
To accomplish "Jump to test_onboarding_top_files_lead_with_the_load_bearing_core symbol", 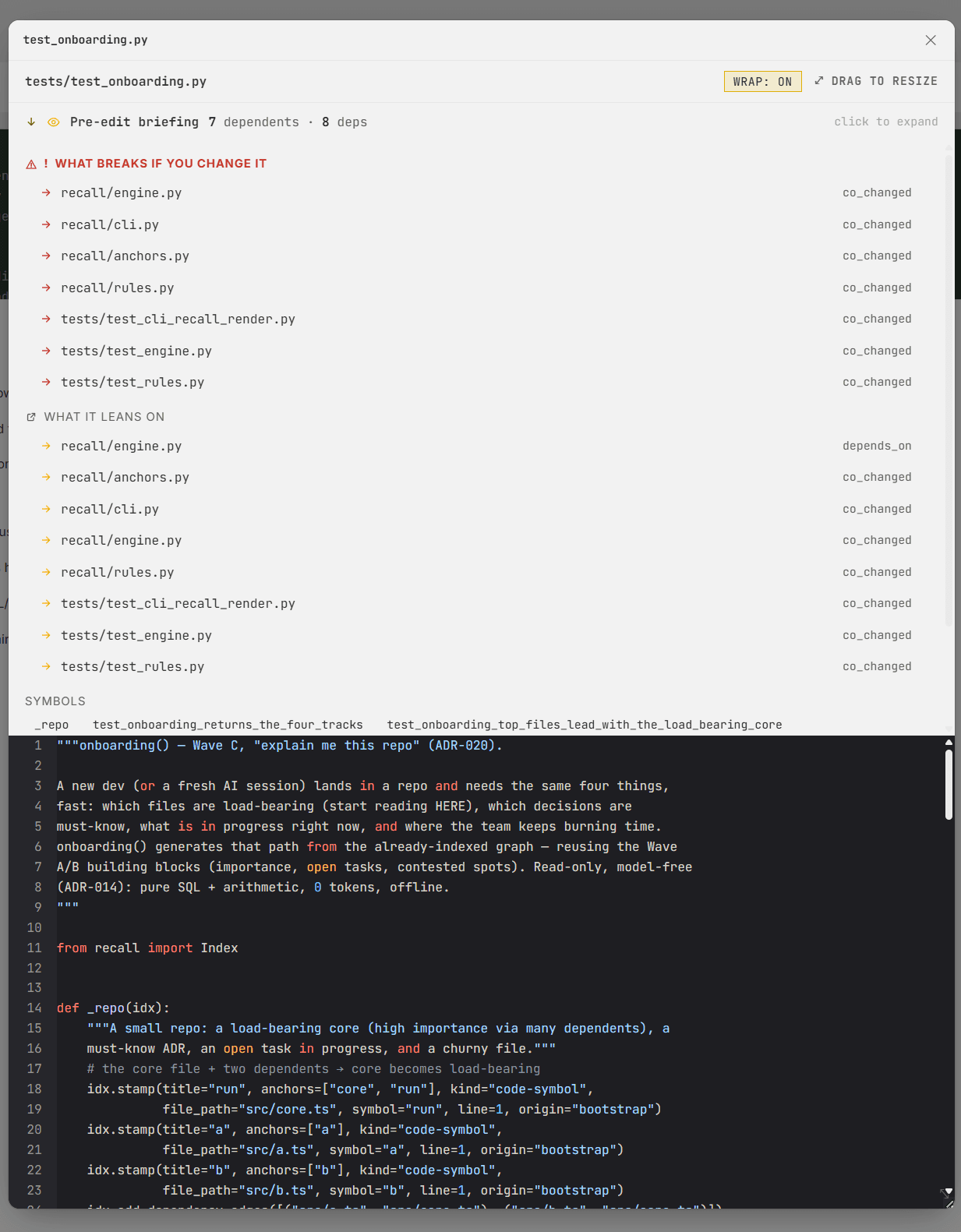I will [585, 725].
